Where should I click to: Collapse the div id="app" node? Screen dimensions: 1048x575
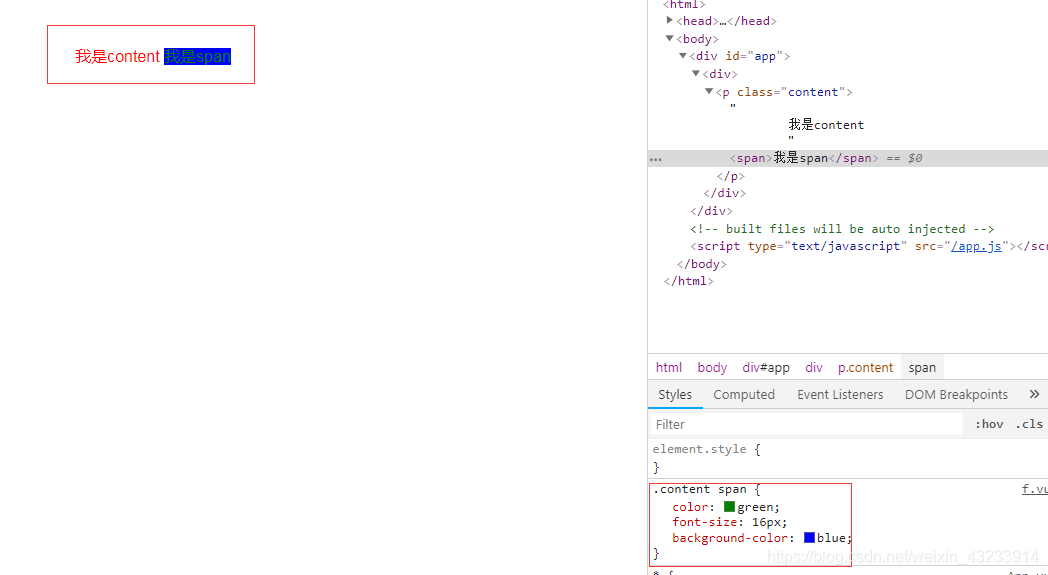pyautogui.click(x=682, y=56)
